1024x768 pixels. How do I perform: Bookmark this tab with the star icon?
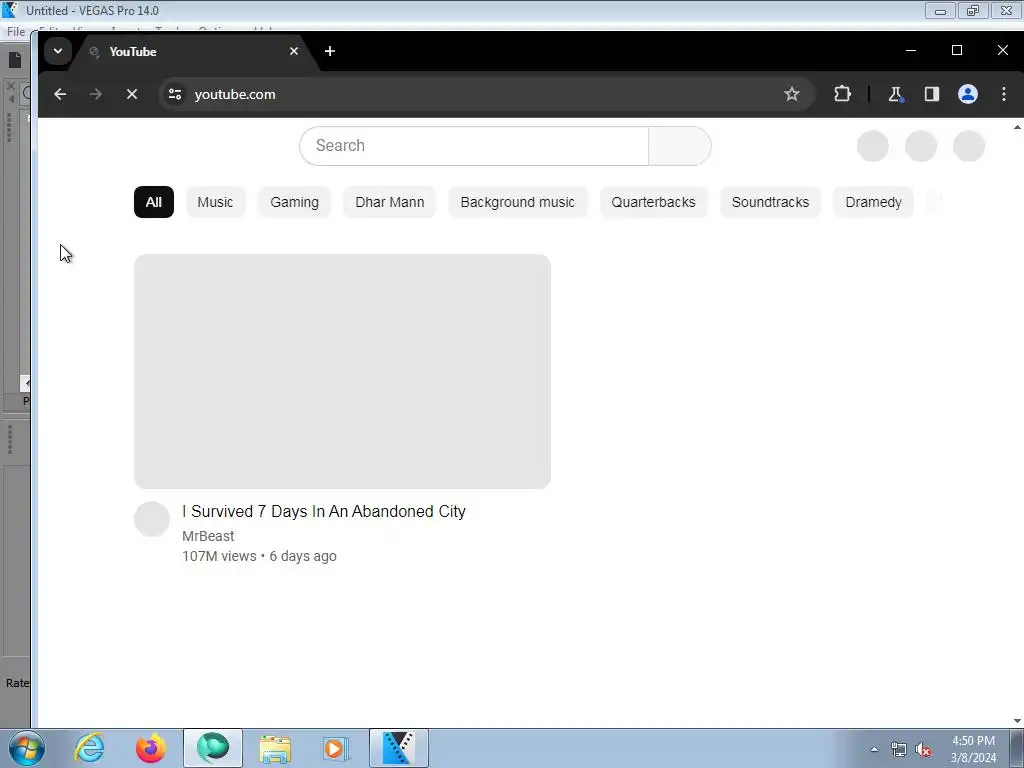[792, 94]
